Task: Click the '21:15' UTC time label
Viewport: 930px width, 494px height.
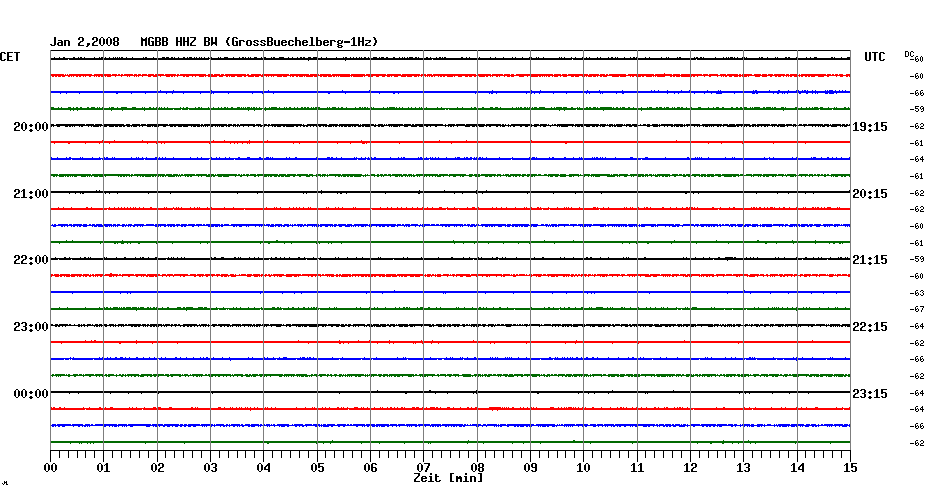Action: [870, 260]
